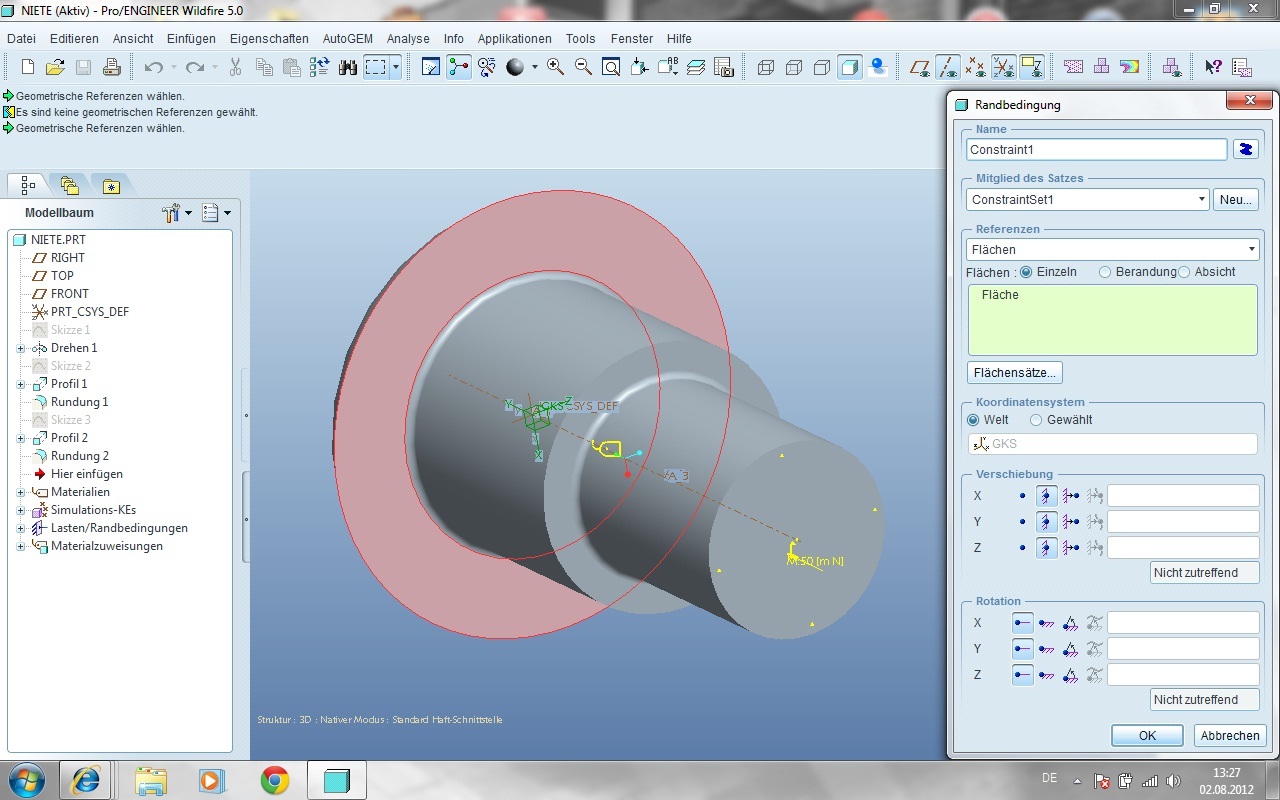Create a new file via toolbar icon
Screen dimensions: 1280x800
click(x=28, y=67)
